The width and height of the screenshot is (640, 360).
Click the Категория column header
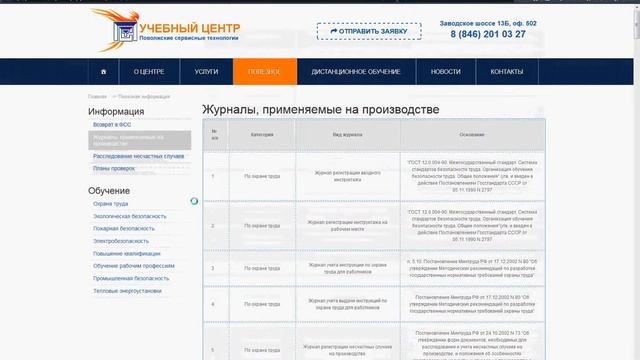262,135
